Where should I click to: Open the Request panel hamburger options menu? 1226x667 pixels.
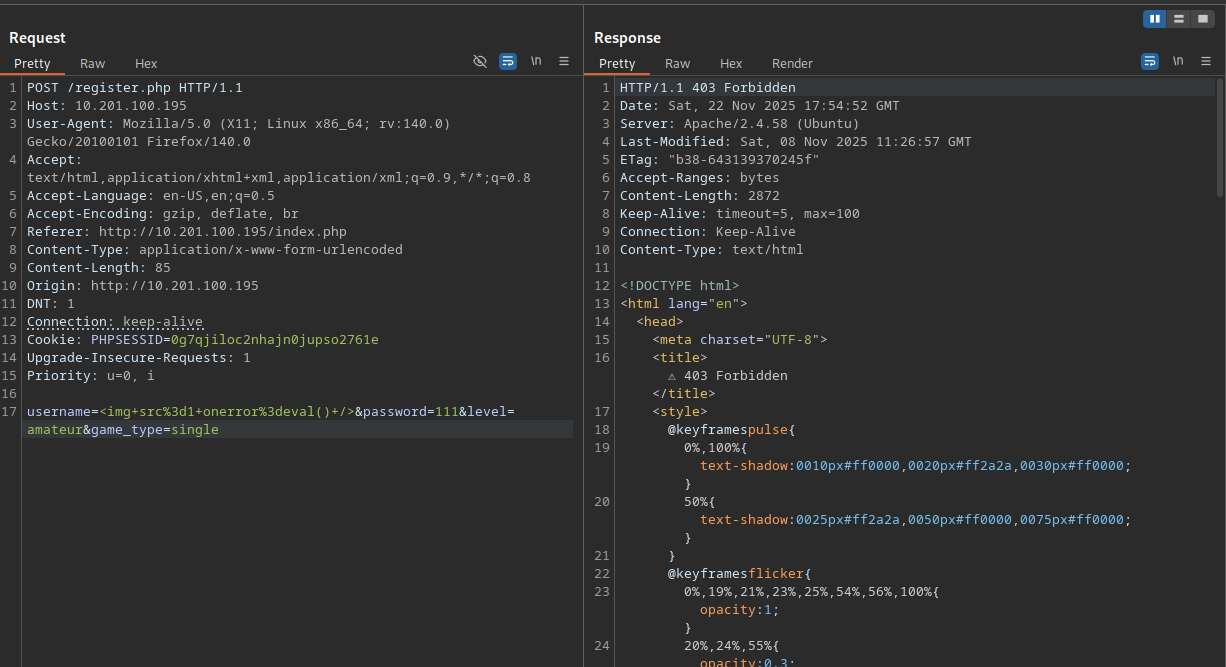click(x=564, y=61)
